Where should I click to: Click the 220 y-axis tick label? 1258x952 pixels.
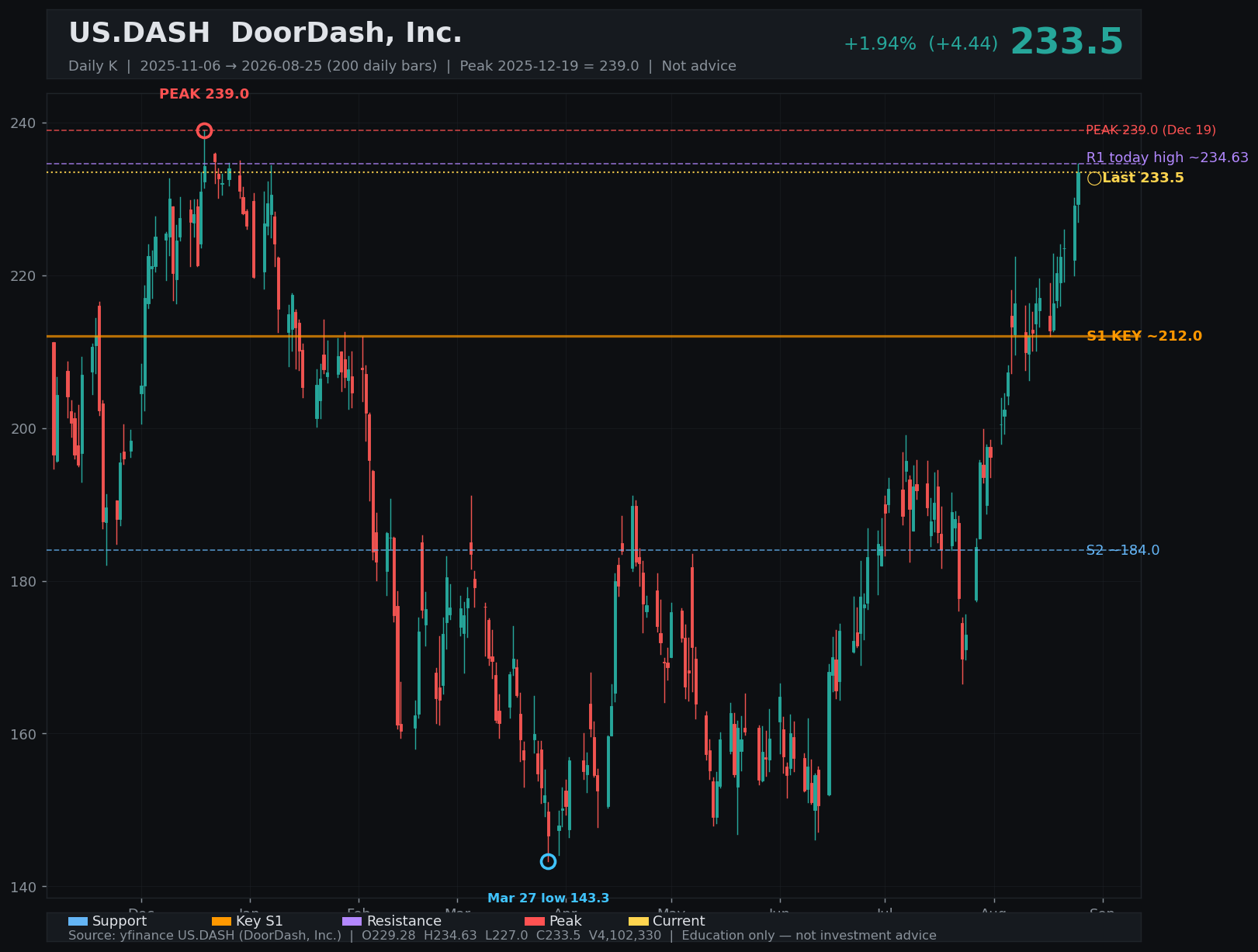click(24, 276)
